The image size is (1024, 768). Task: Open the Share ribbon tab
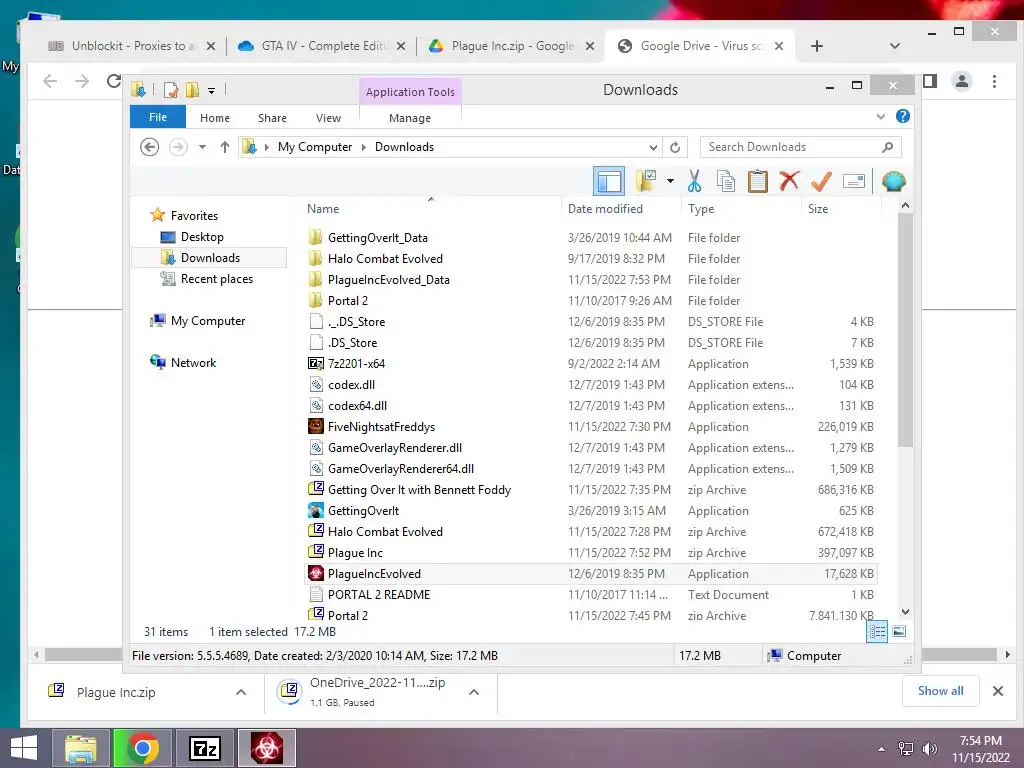272,118
